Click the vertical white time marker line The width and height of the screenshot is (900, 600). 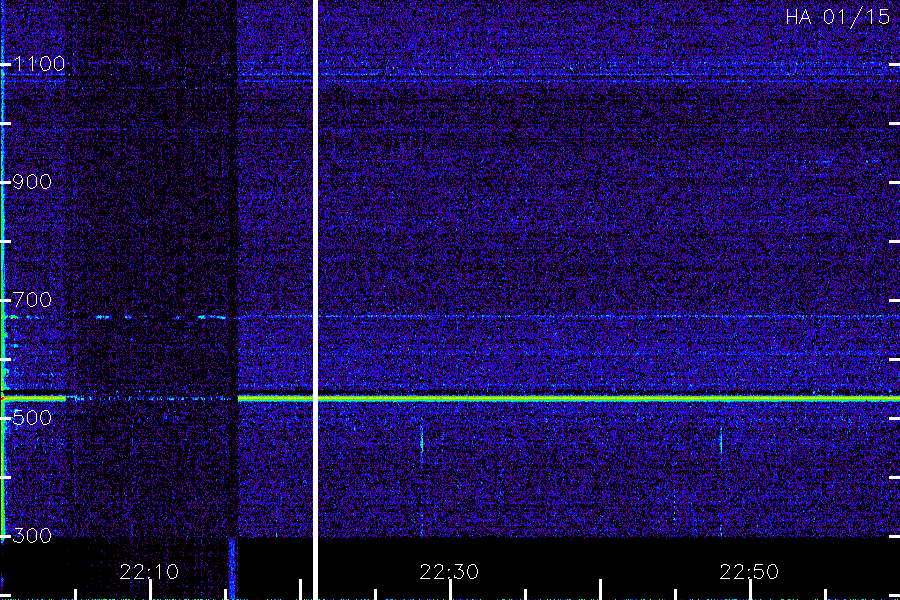tap(315, 300)
